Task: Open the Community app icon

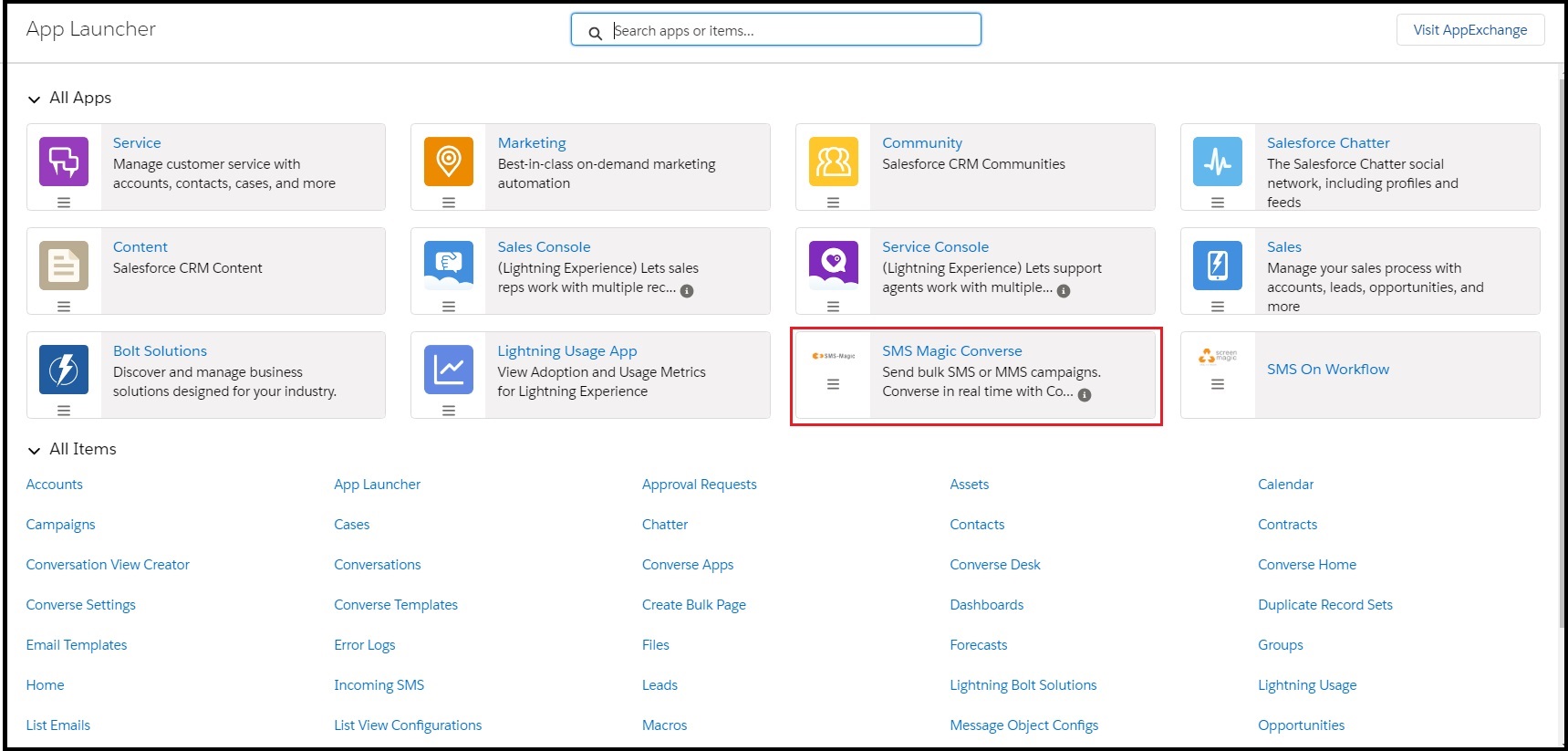Action: click(834, 162)
